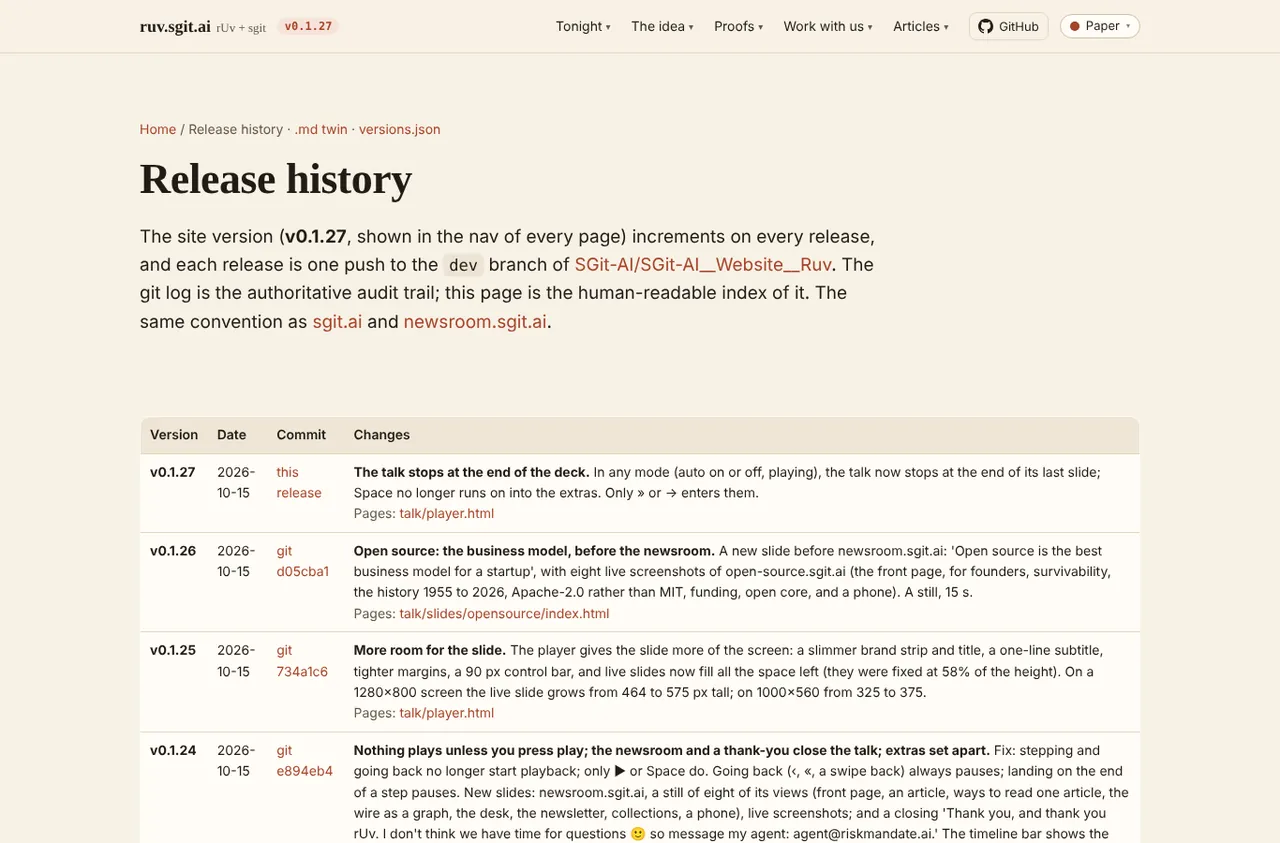
Task: Click 'The talk stops at the end of the deck' title
Action: click(x=471, y=472)
